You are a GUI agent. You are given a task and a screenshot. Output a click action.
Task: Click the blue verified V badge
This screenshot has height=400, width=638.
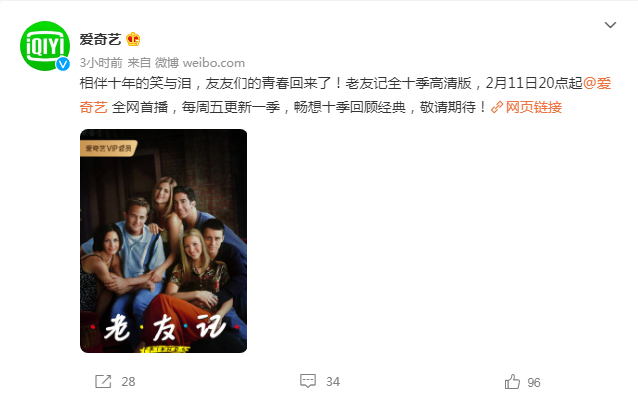pos(63,64)
